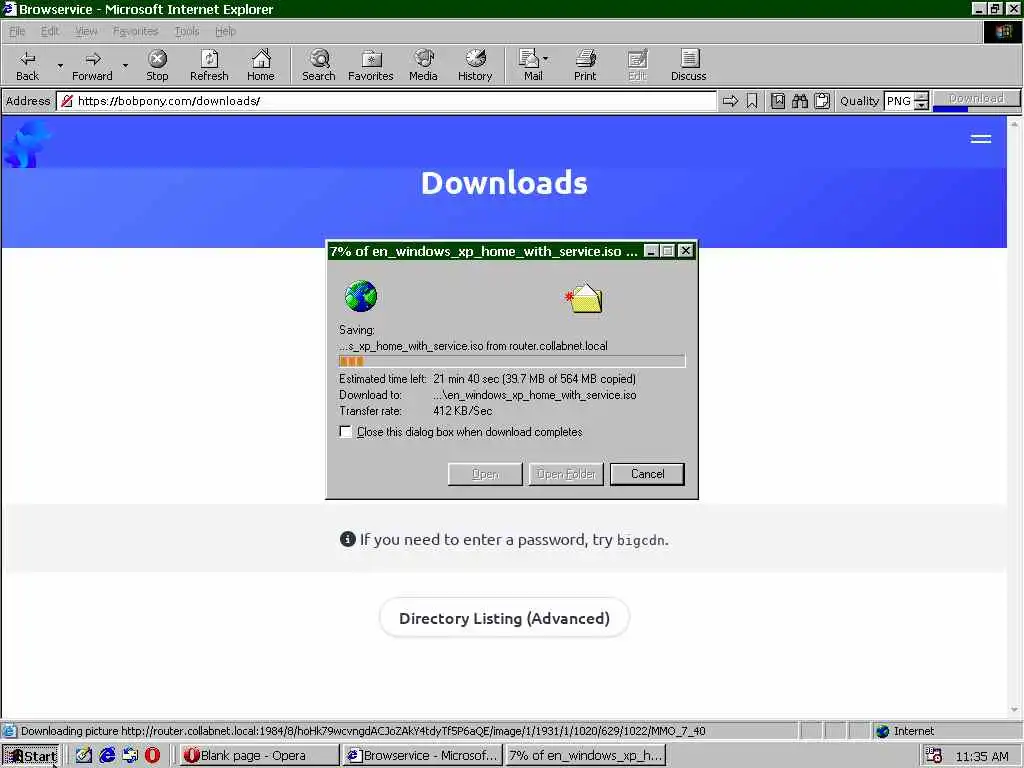Click the address bar URL field

(386, 101)
